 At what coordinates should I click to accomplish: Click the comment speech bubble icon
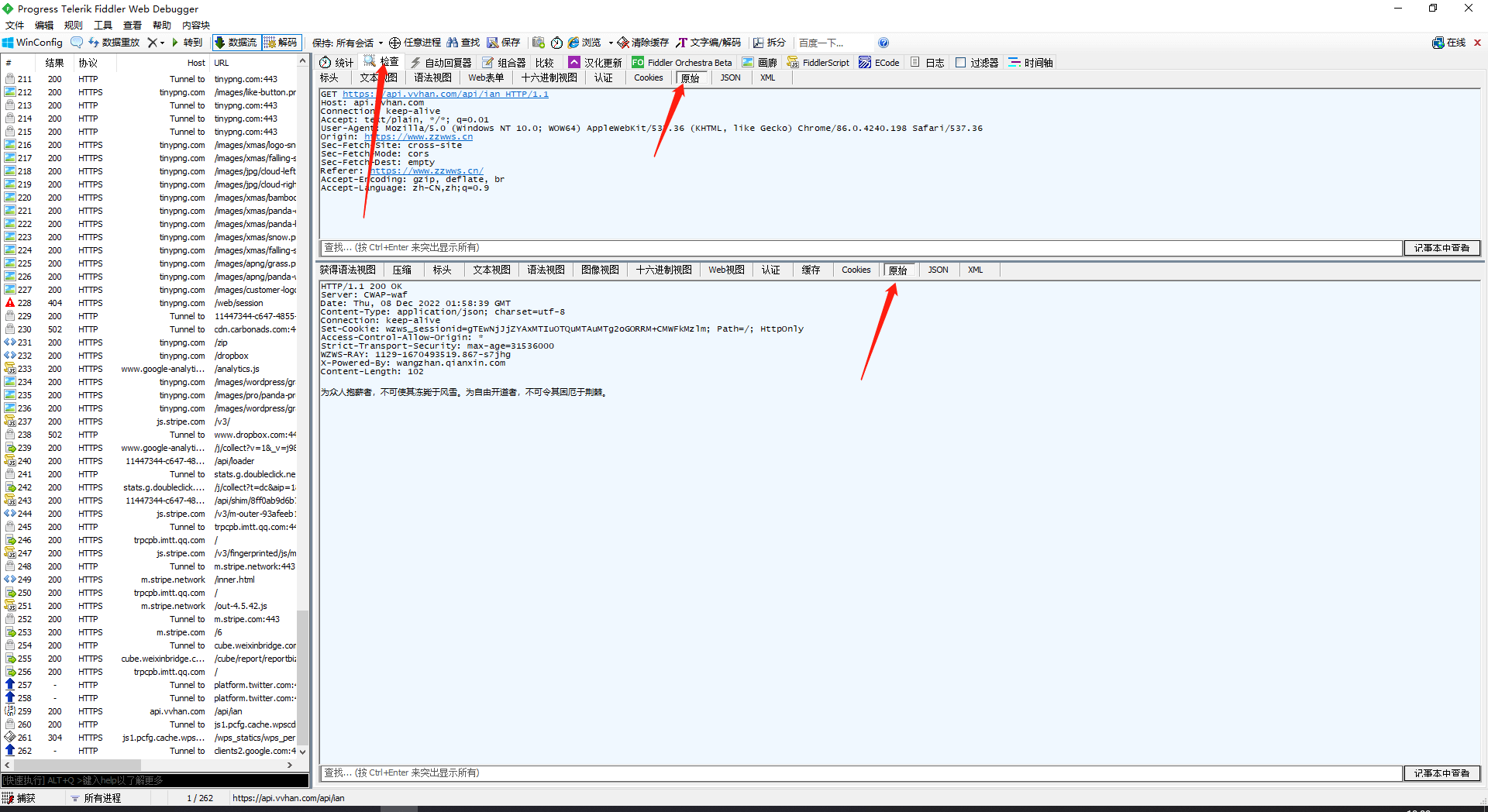coord(76,43)
